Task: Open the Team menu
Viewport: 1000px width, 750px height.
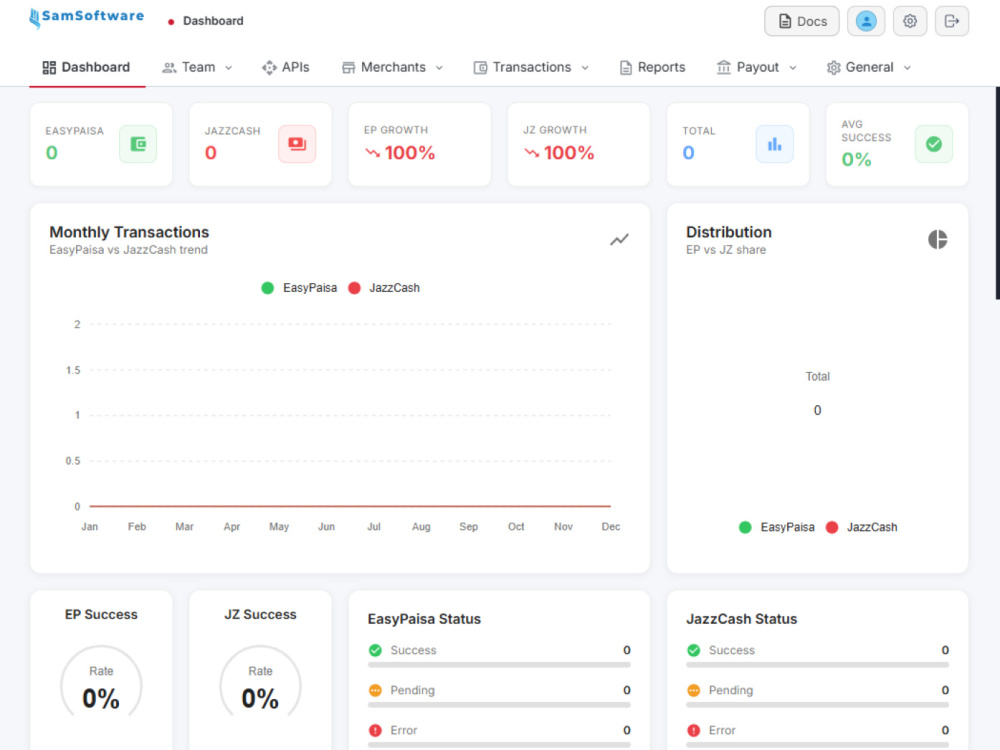Action: coord(197,67)
